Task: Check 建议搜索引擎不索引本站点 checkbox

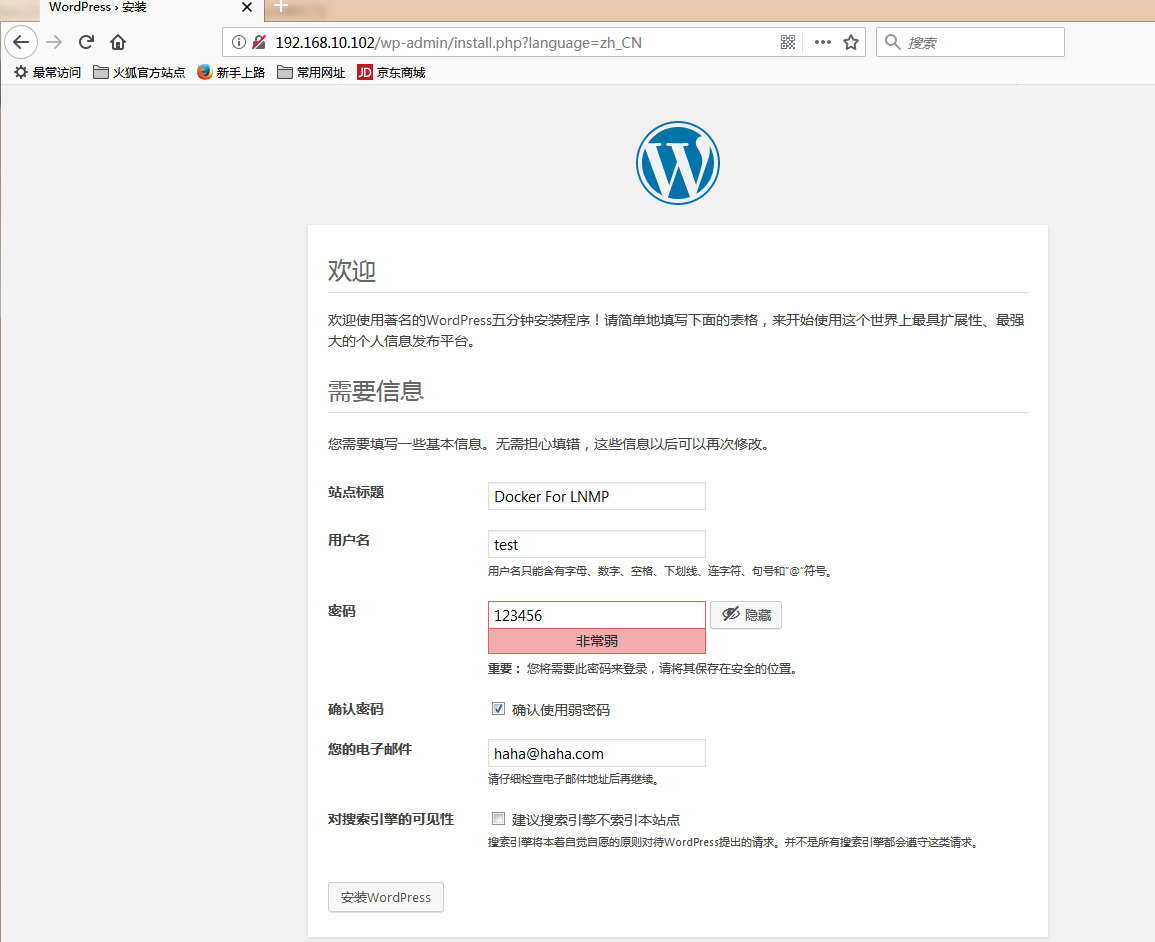Action: click(499, 819)
